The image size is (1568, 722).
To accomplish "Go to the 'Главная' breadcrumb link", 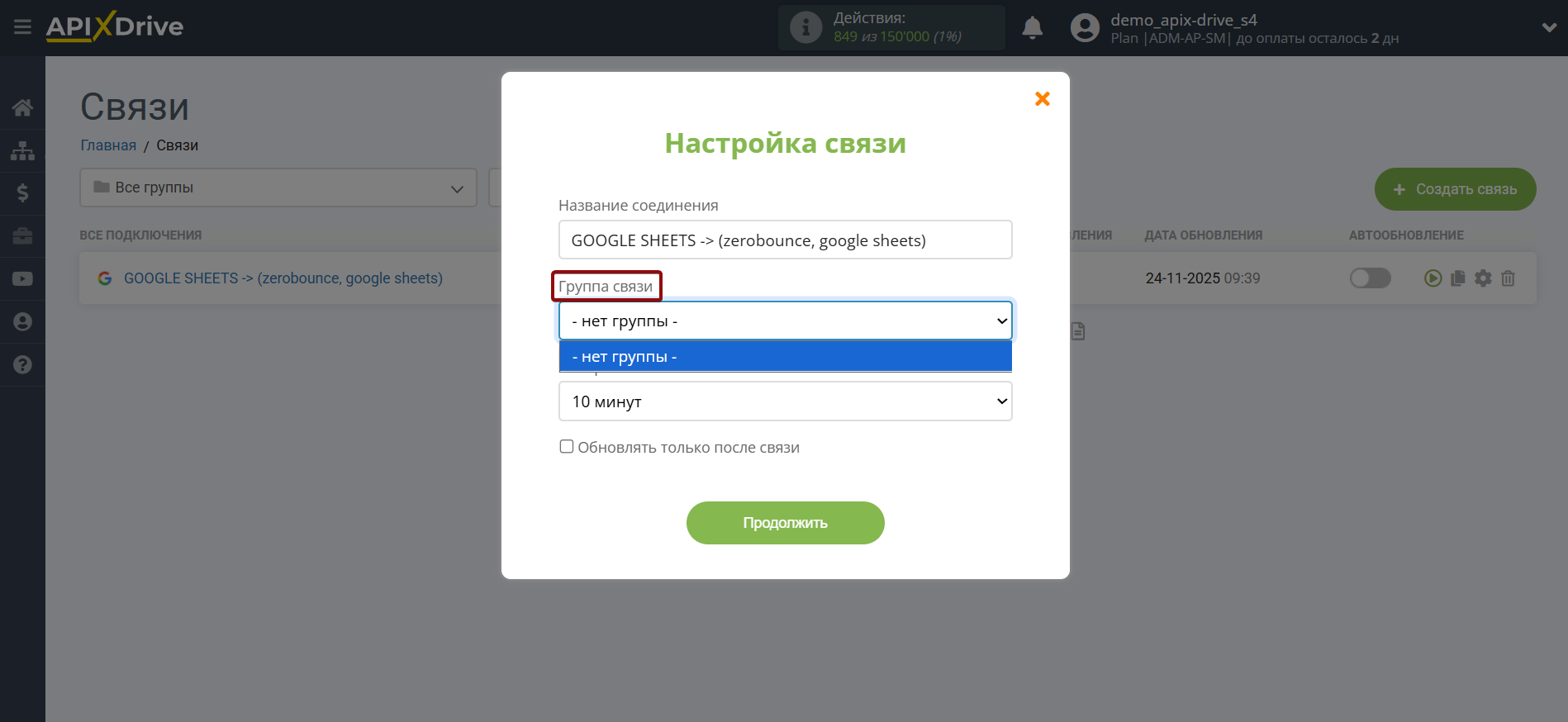I will [108, 145].
